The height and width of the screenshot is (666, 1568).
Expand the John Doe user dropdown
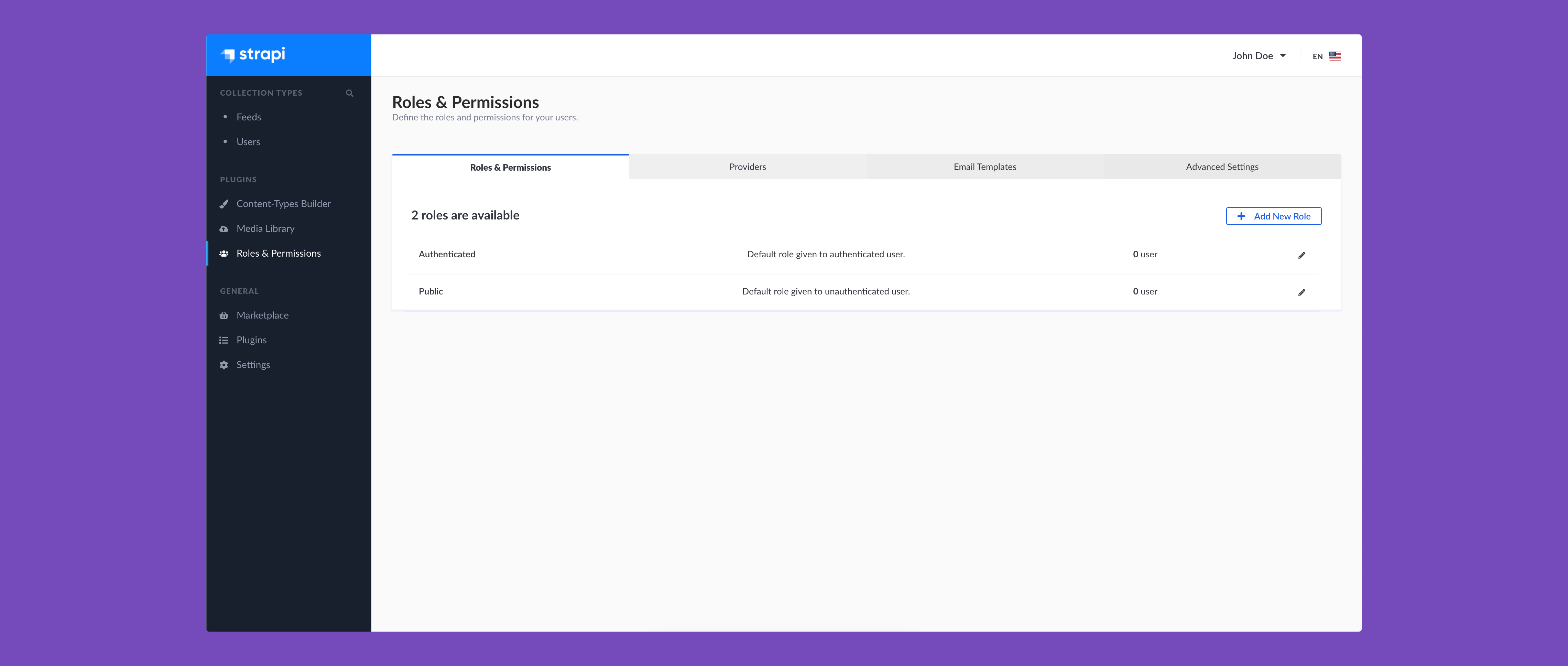coord(1258,55)
